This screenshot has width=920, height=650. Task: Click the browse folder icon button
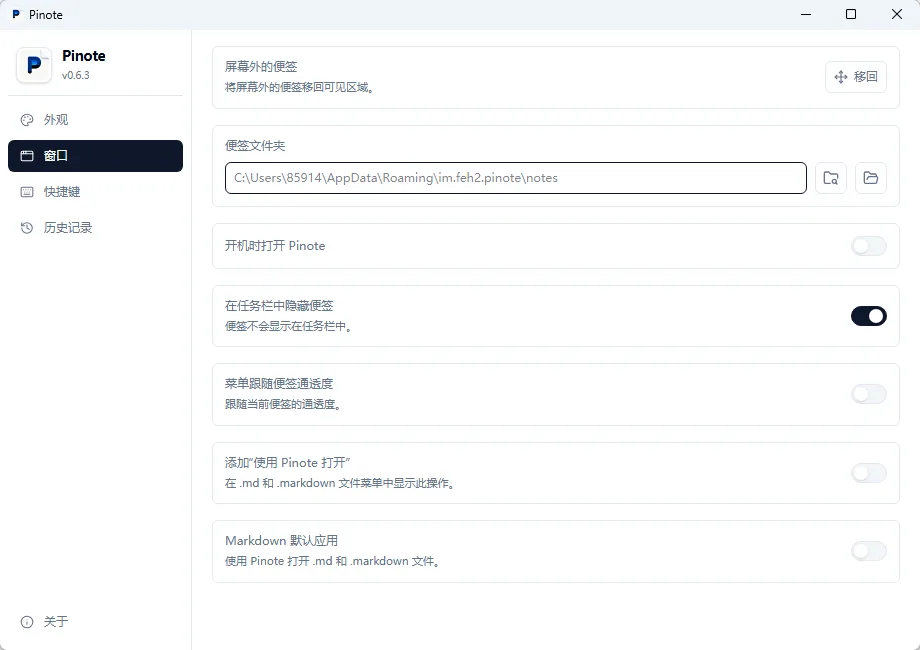pyautogui.click(x=831, y=178)
